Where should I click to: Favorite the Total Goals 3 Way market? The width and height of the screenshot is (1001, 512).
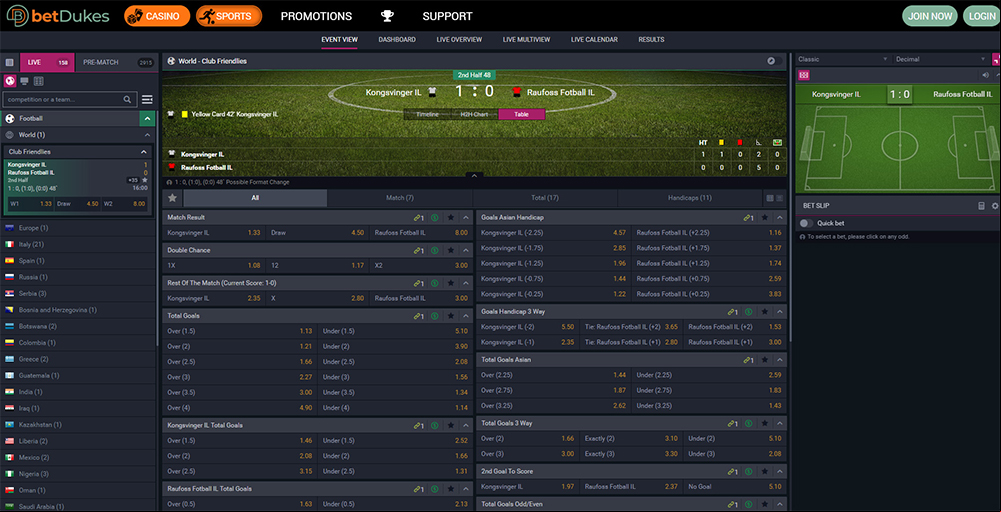point(764,423)
